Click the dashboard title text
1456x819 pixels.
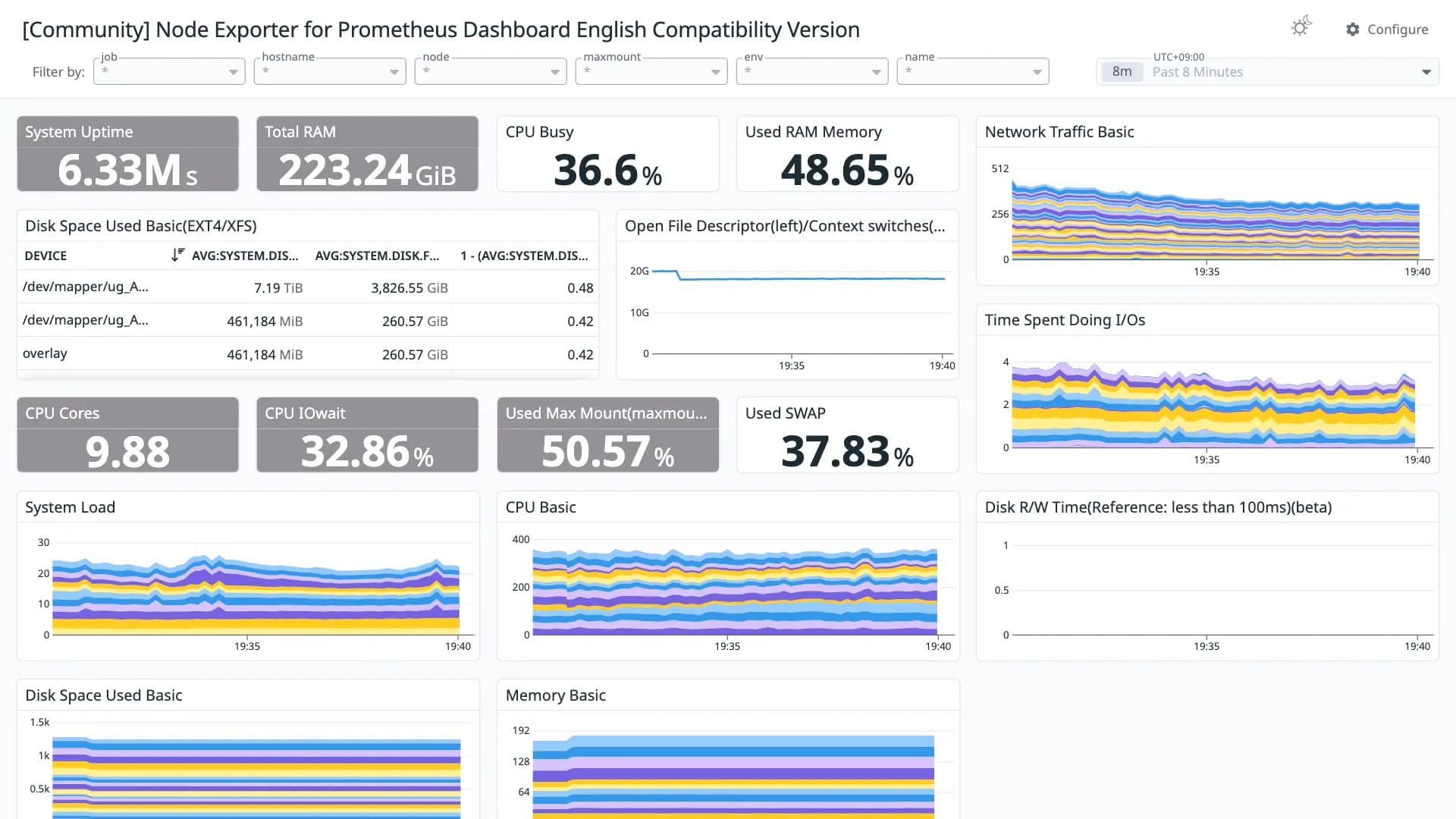pos(441,30)
